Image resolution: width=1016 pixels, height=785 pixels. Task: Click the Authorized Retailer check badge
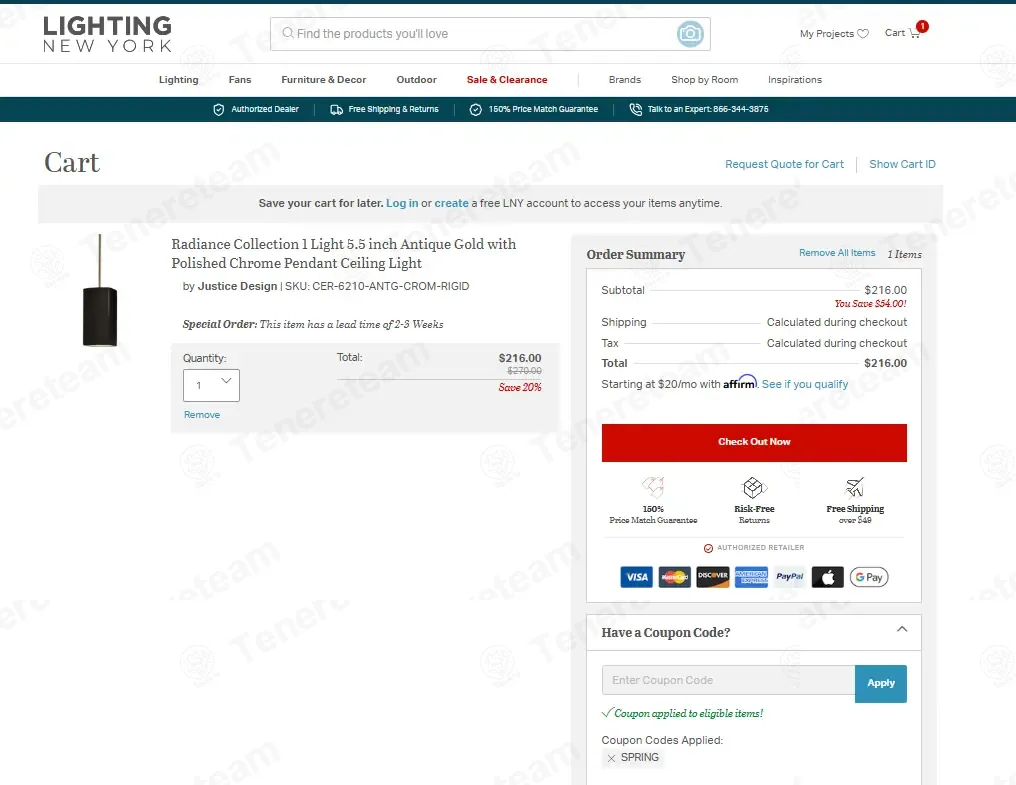(708, 548)
